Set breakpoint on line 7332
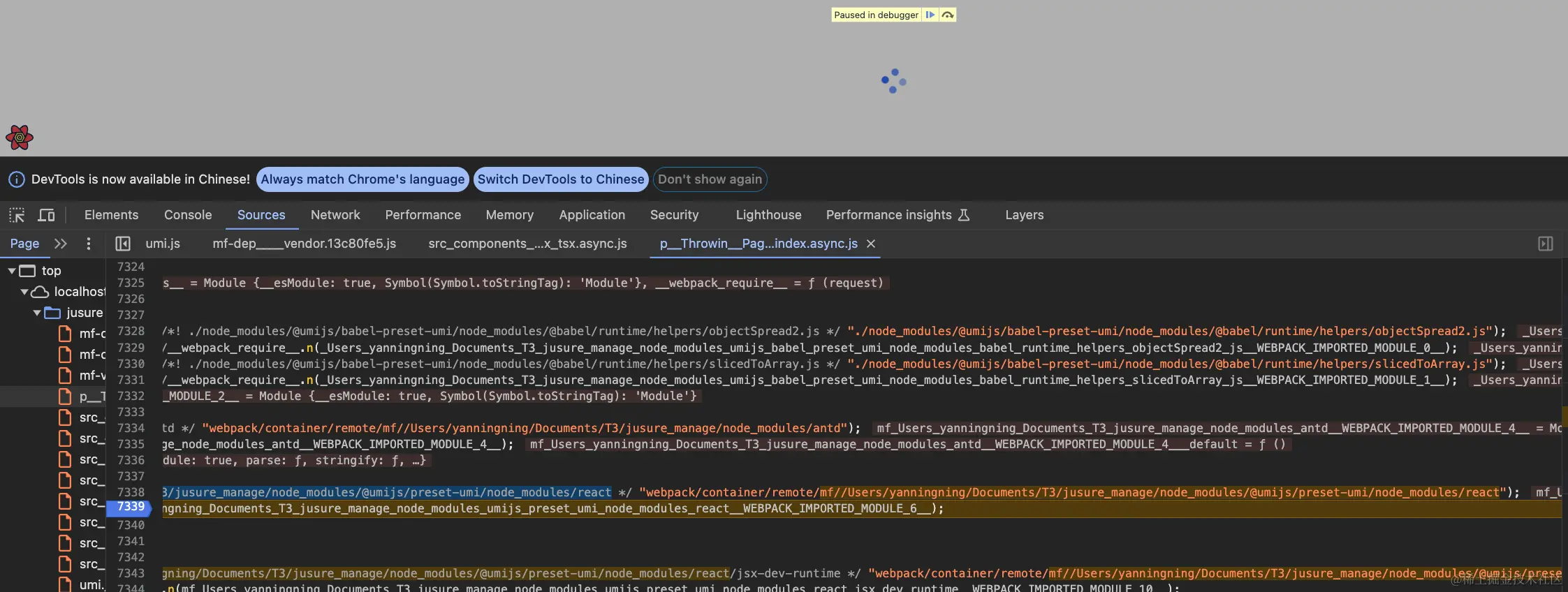This screenshot has width=1568, height=592. click(x=131, y=396)
